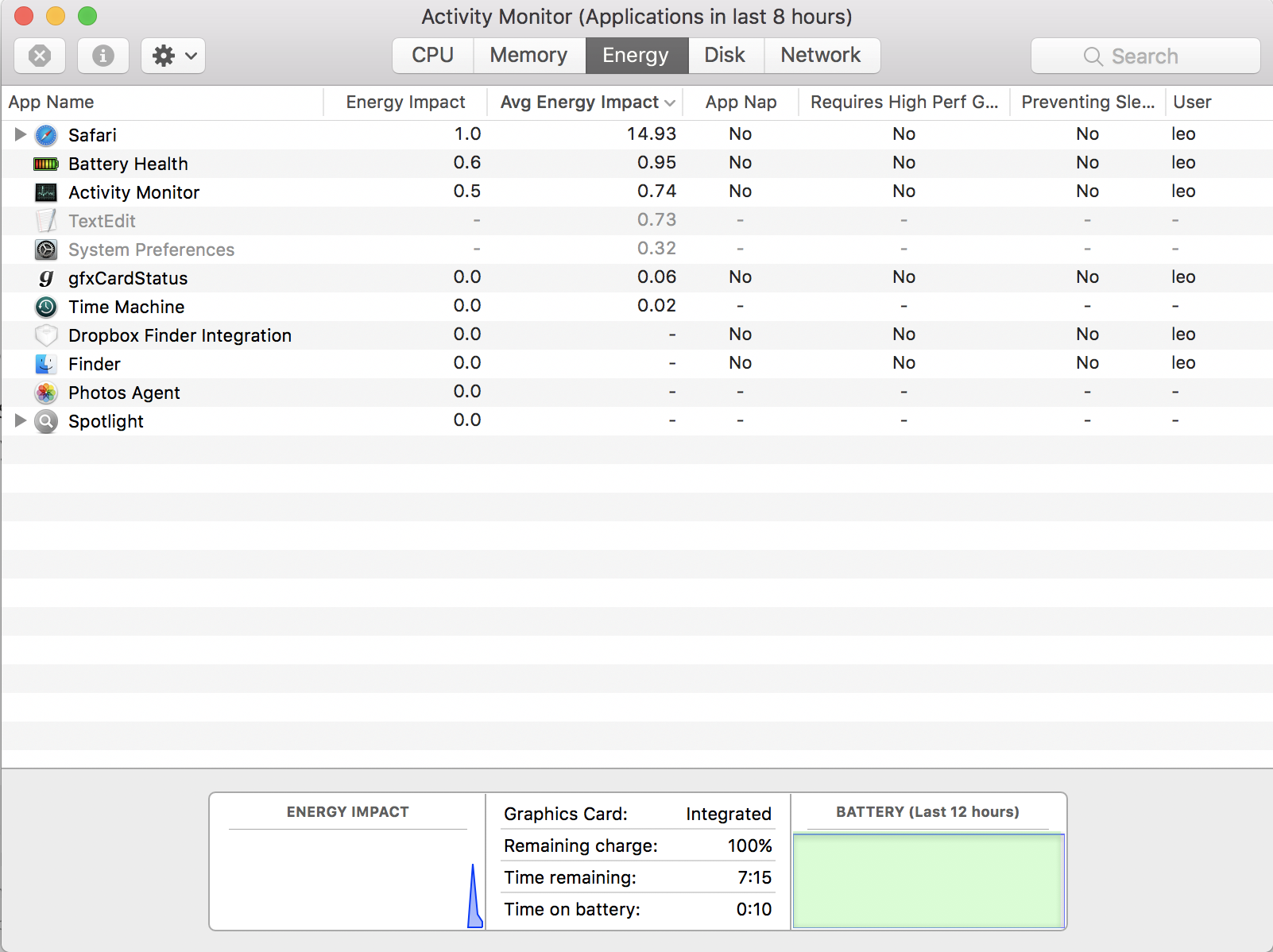Select the Time Machine row name
The width and height of the screenshot is (1273, 952).
click(x=126, y=307)
